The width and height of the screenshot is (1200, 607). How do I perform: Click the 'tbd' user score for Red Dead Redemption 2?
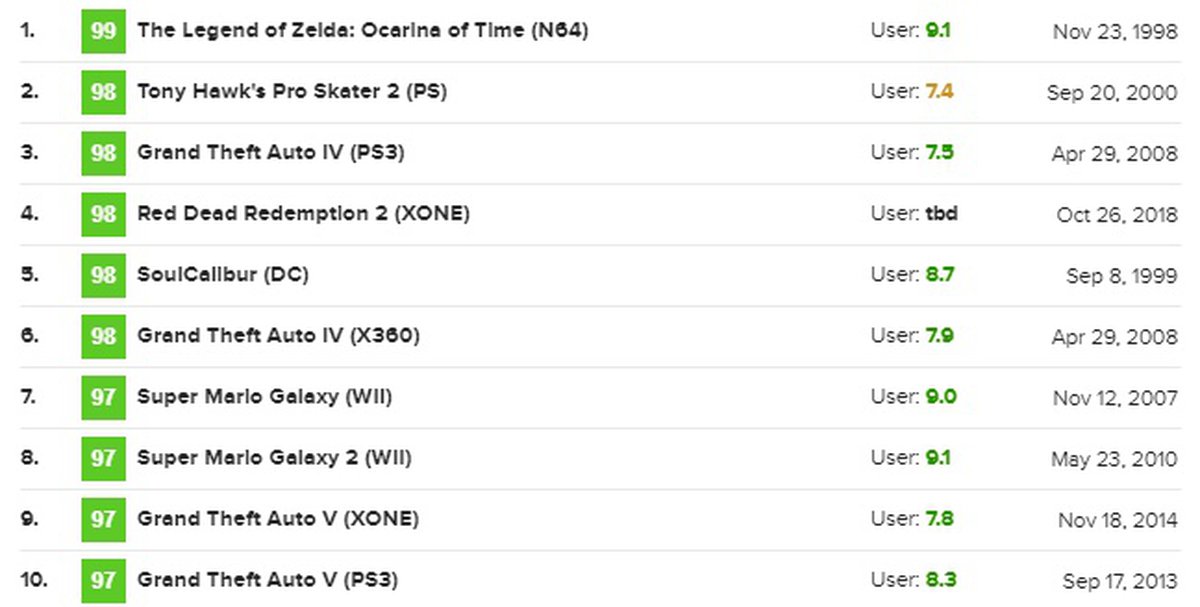pyautogui.click(x=941, y=214)
